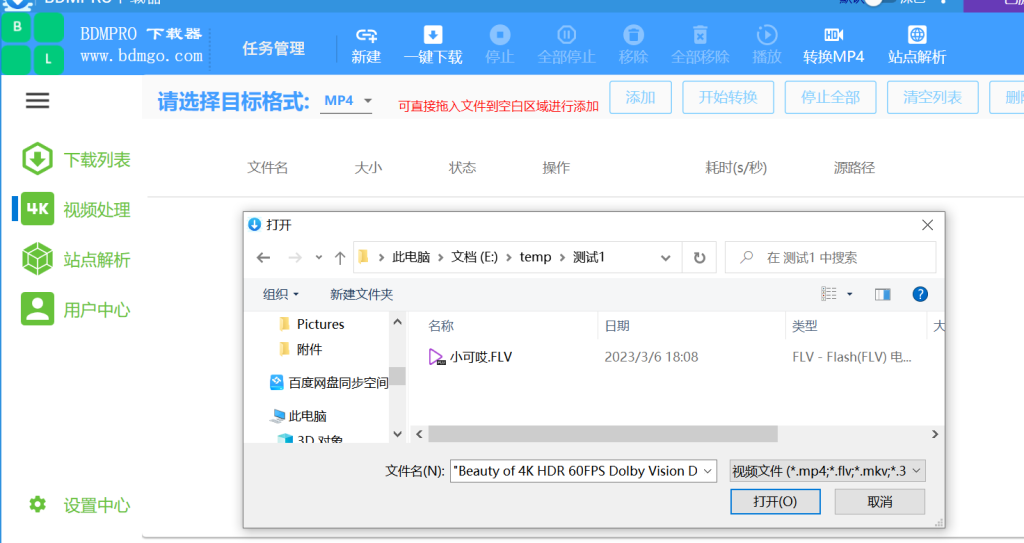Sort by the 日期 column
Image resolution: width=1024 pixels, height=543 pixels.
[617, 326]
